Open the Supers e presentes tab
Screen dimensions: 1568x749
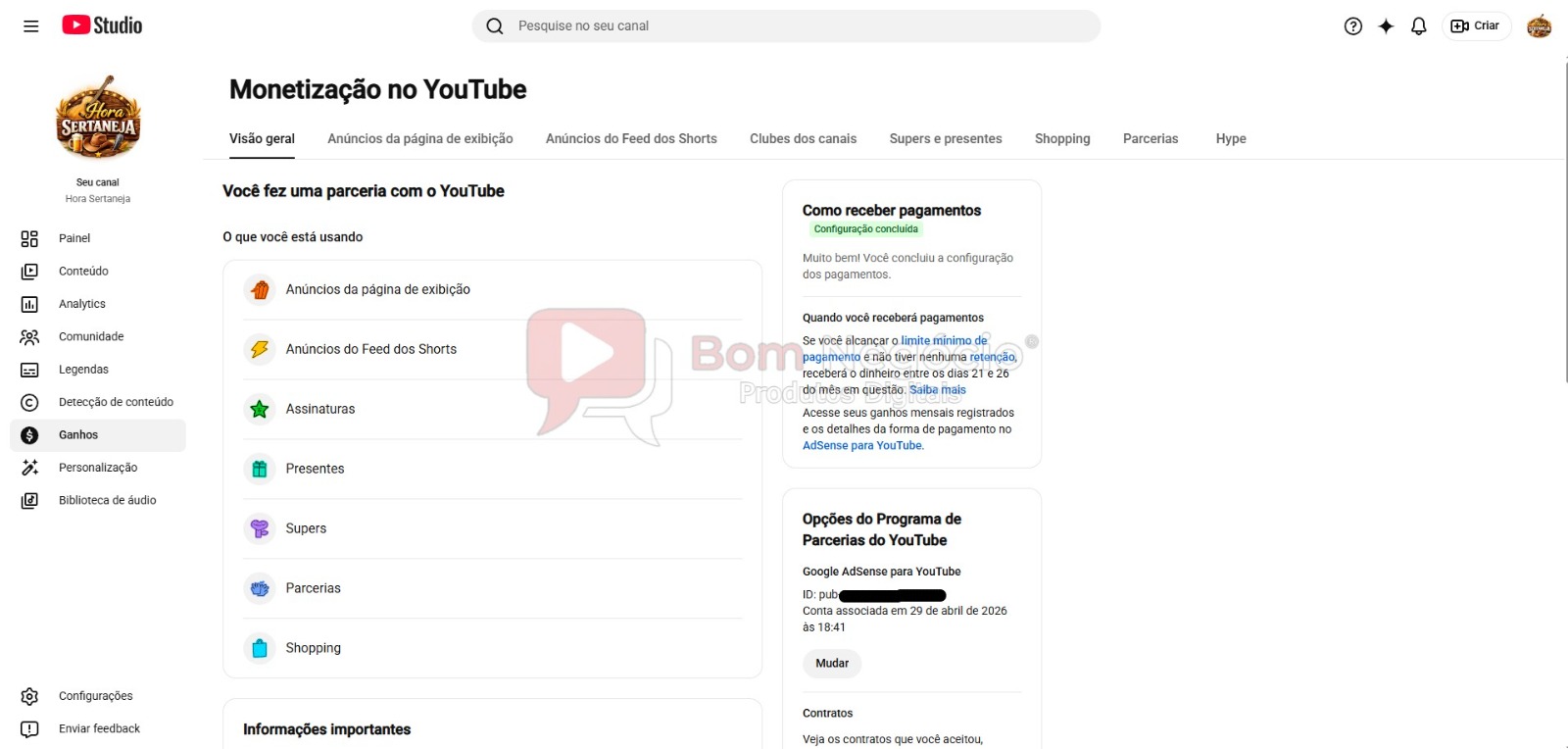point(946,138)
